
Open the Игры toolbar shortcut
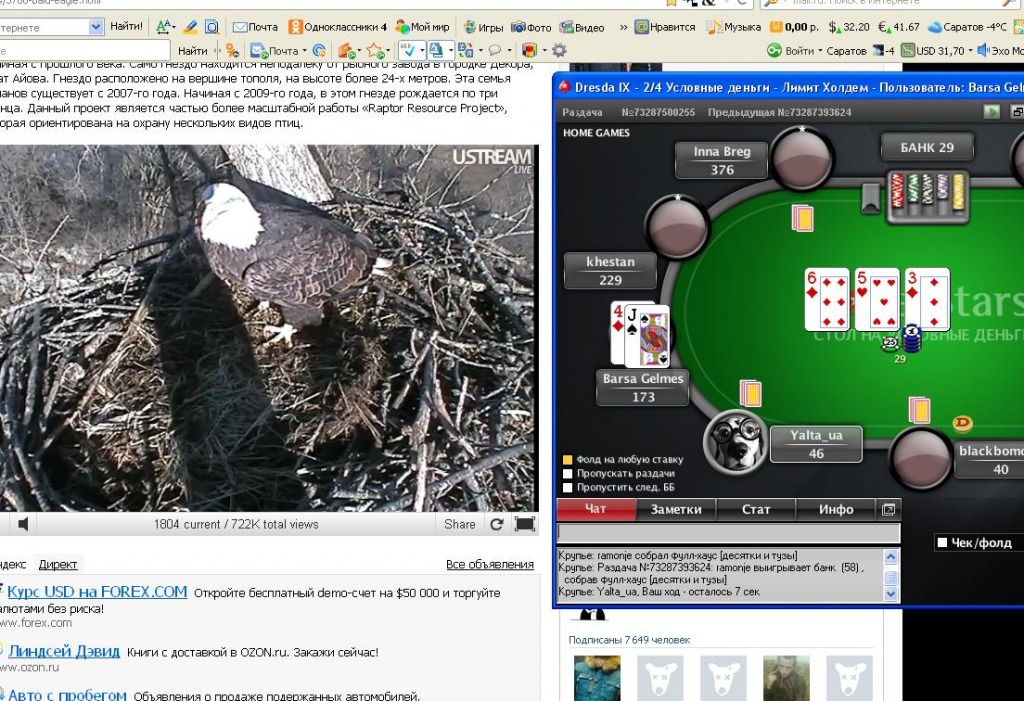coord(483,27)
